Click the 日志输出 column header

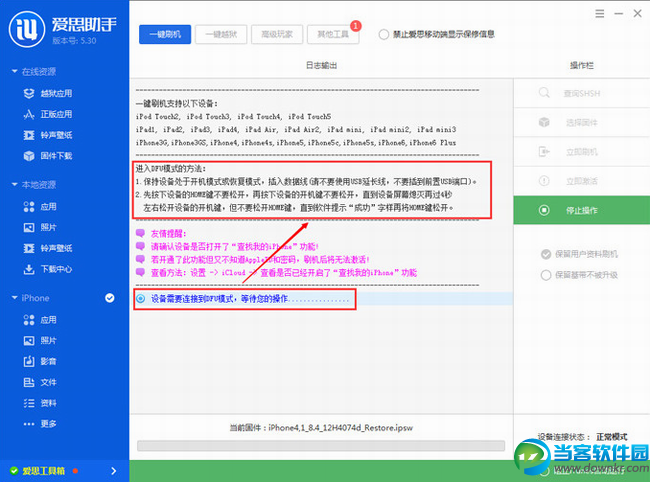pos(321,65)
